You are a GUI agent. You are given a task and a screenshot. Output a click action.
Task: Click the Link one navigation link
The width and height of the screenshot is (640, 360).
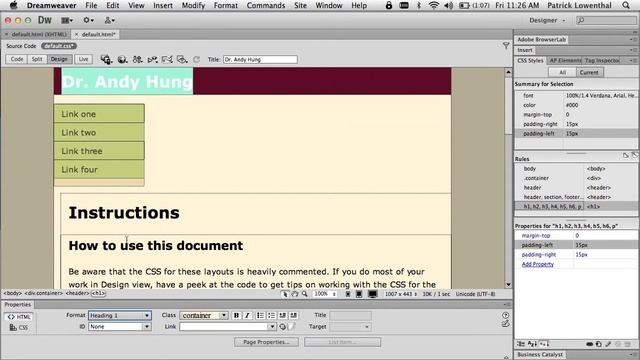tap(99, 114)
